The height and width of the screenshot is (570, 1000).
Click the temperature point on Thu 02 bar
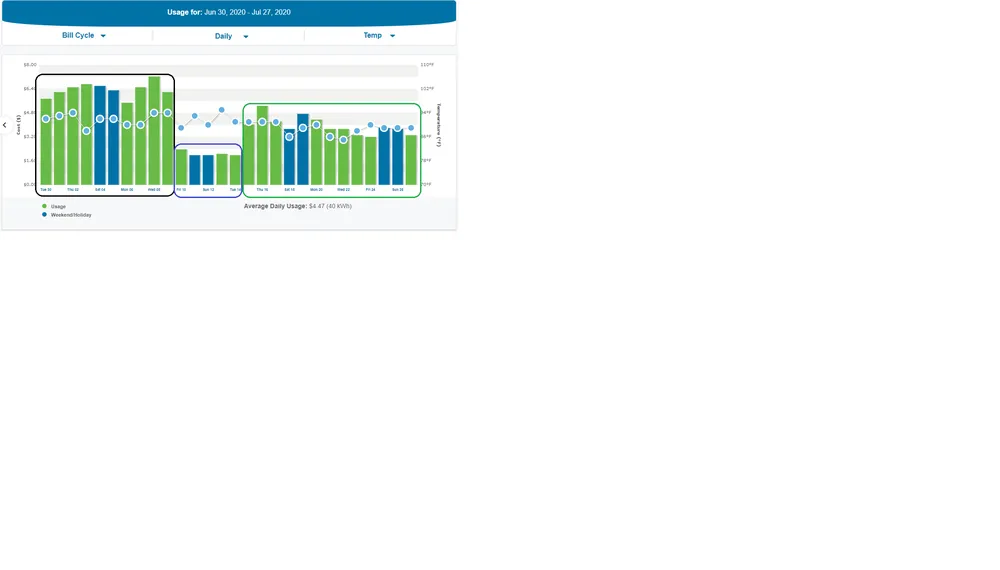[x=73, y=113]
